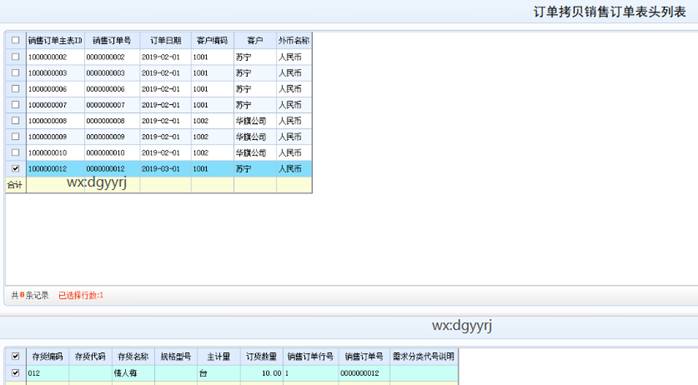This screenshot has height=385, width=698.
Task: Click the 10.00 order quantity cell
Action: (x=261, y=373)
